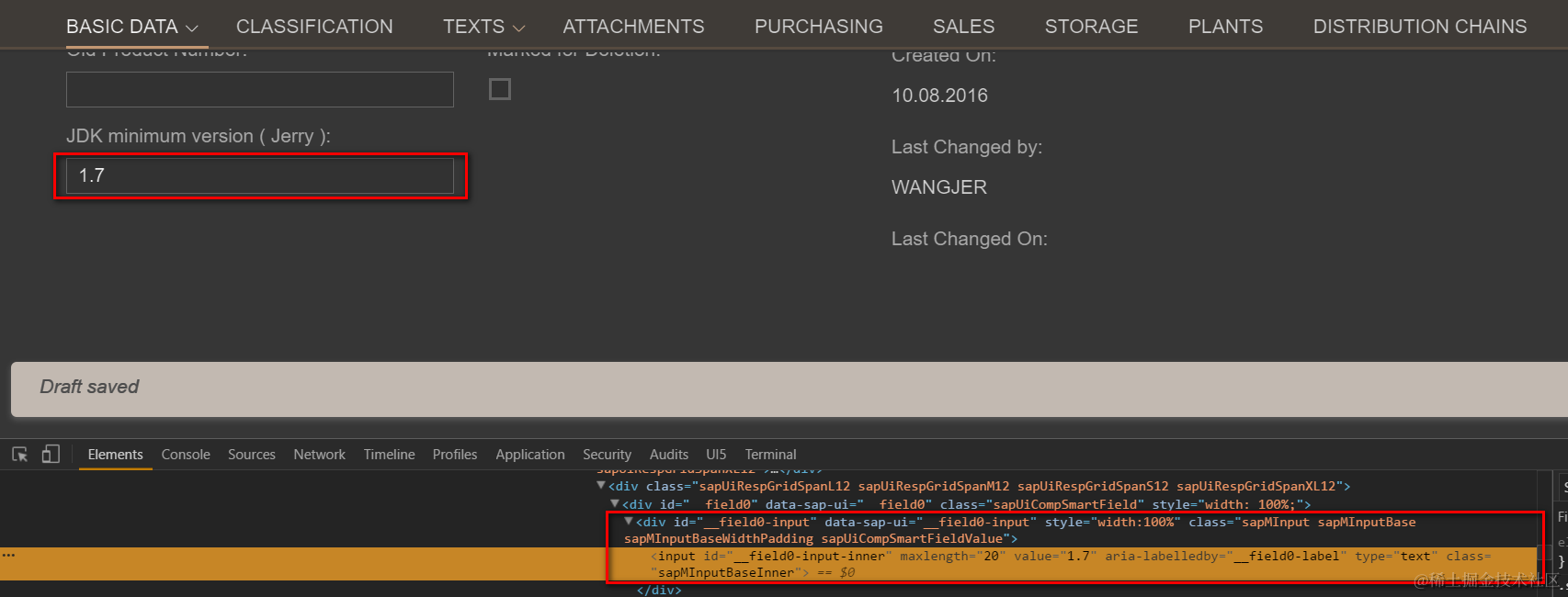Open the DevTools Network panel
This screenshot has width=1568, height=597.
point(319,455)
